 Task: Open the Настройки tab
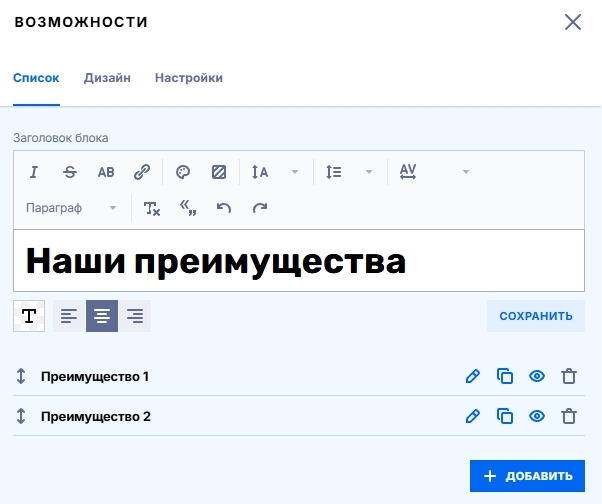click(189, 78)
